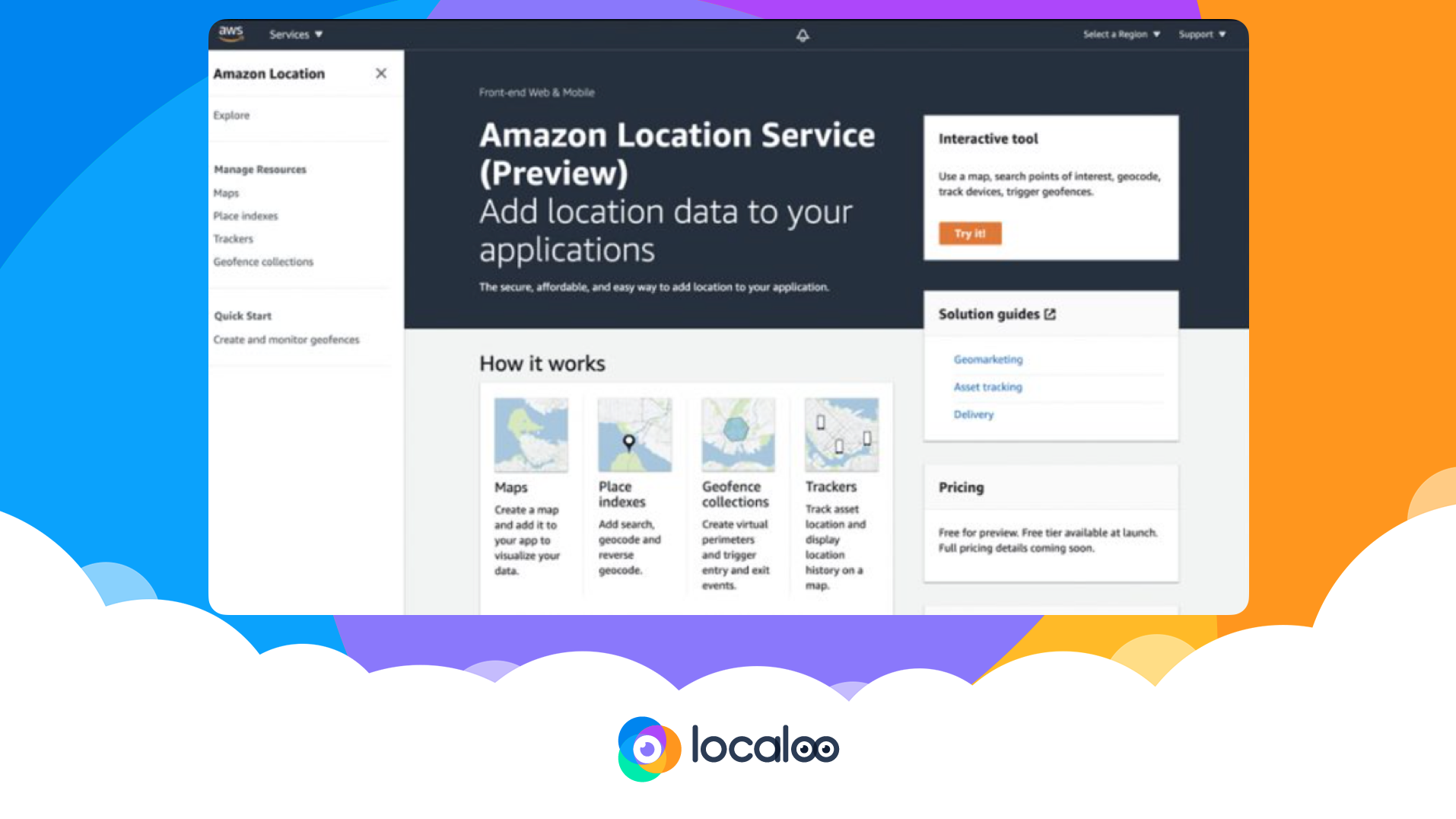Click the Place indexes card title

coord(622,494)
